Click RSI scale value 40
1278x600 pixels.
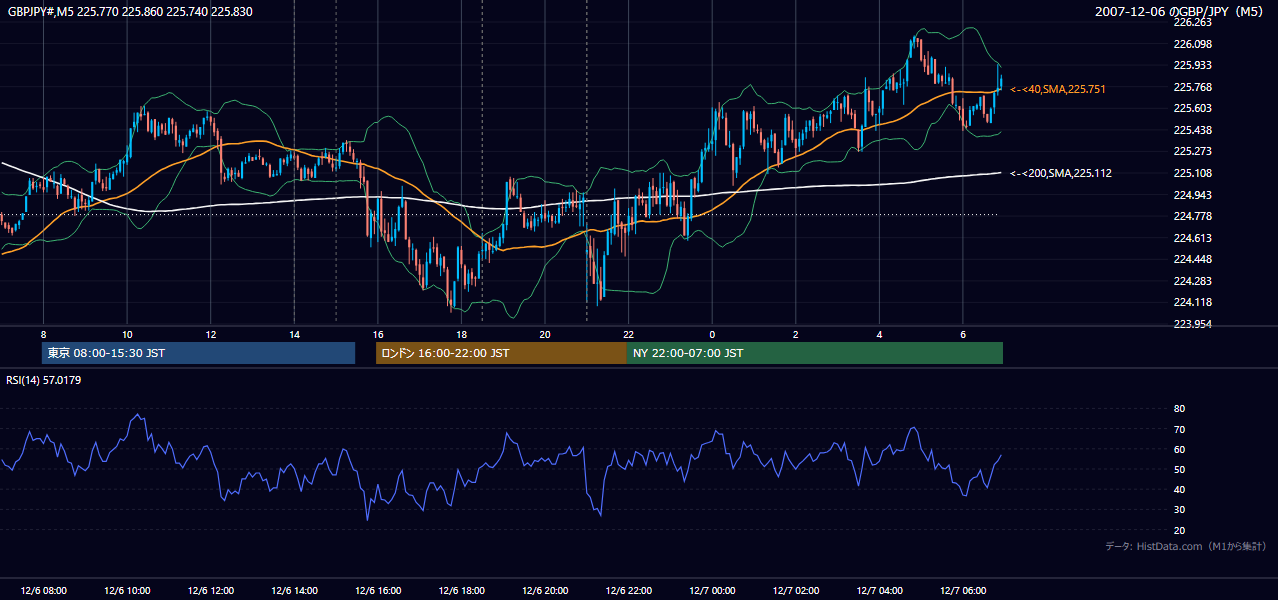(1179, 489)
